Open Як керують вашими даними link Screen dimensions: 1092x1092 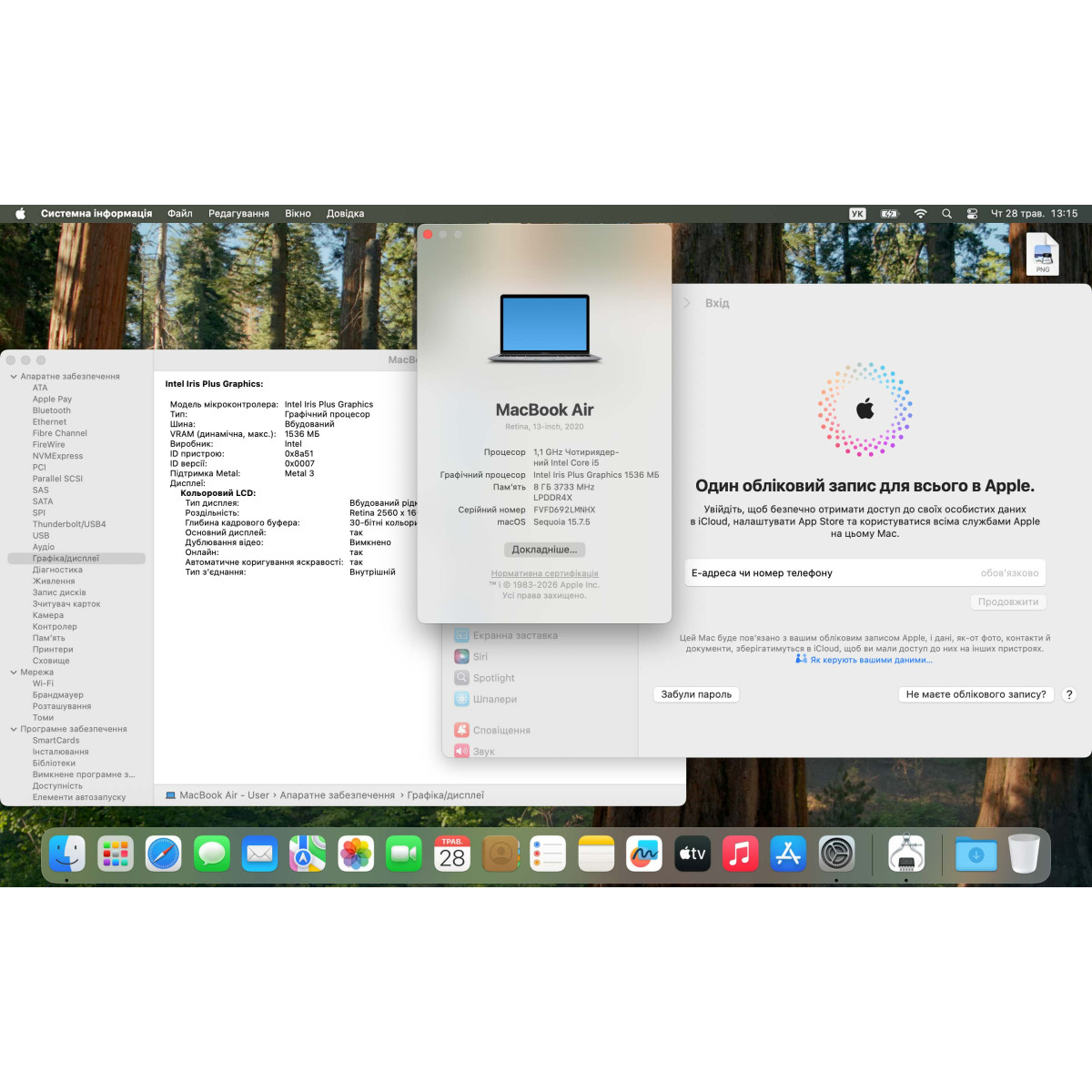click(871, 660)
